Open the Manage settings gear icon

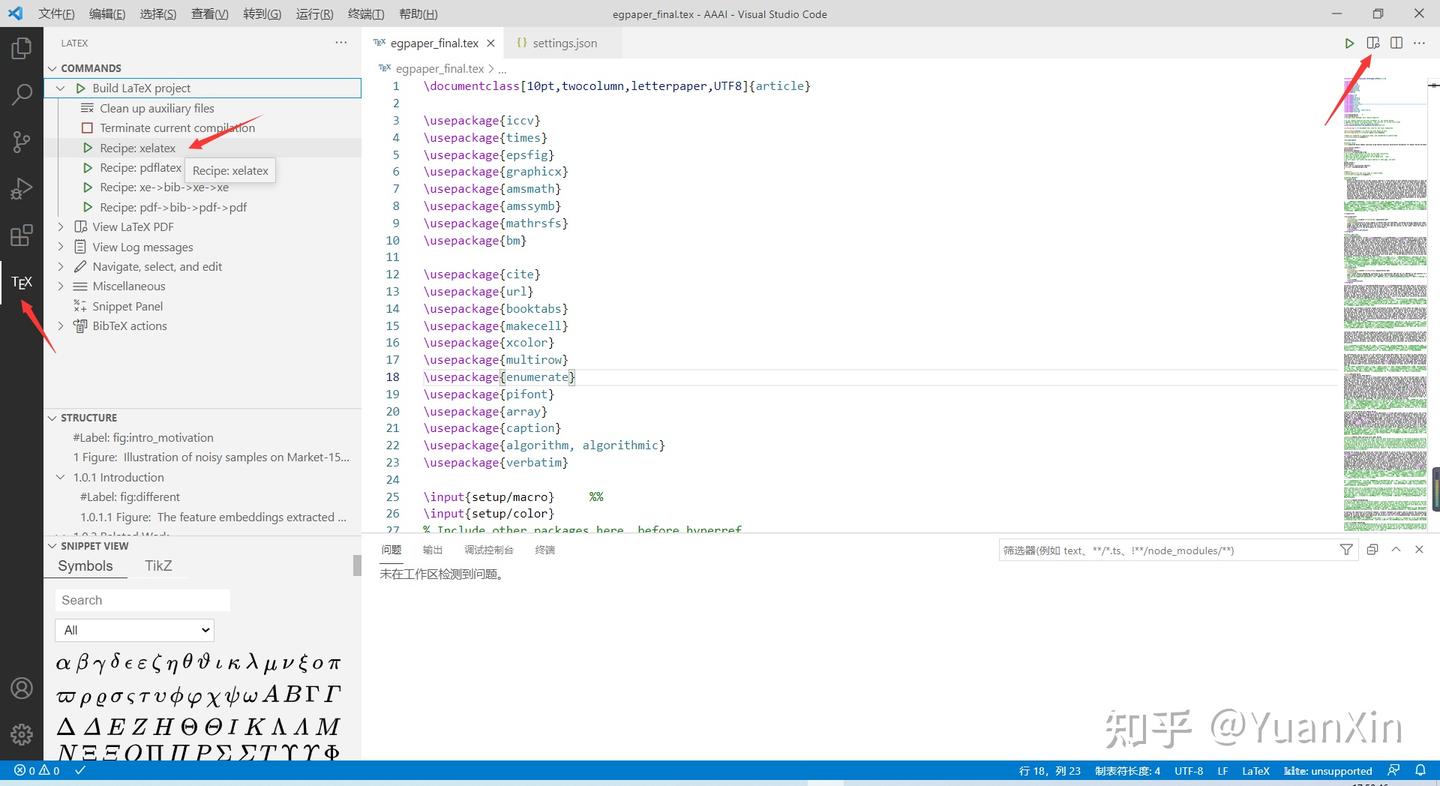[x=21, y=734]
